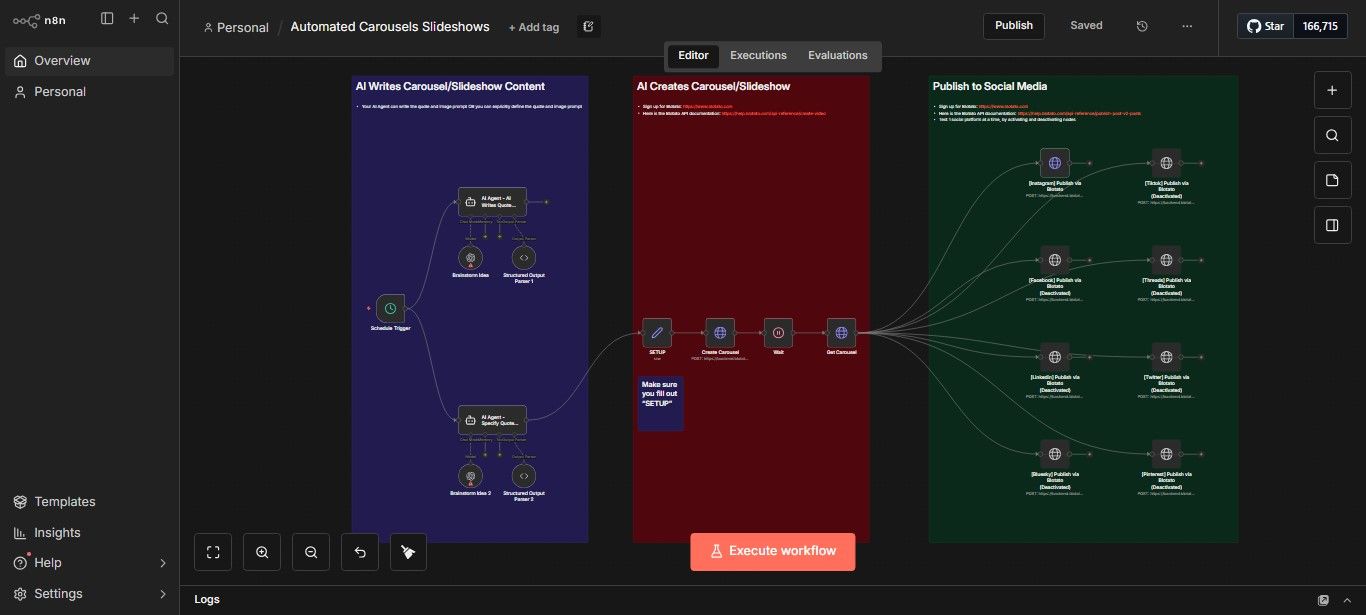Image resolution: width=1366 pixels, height=615 pixels.
Task: Open Templates in the sidebar
Action: (x=90, y=502)
